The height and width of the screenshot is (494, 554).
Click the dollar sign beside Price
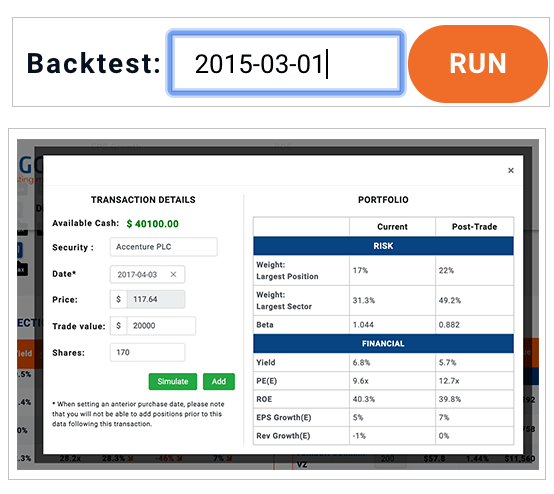(x=118, y=299)
